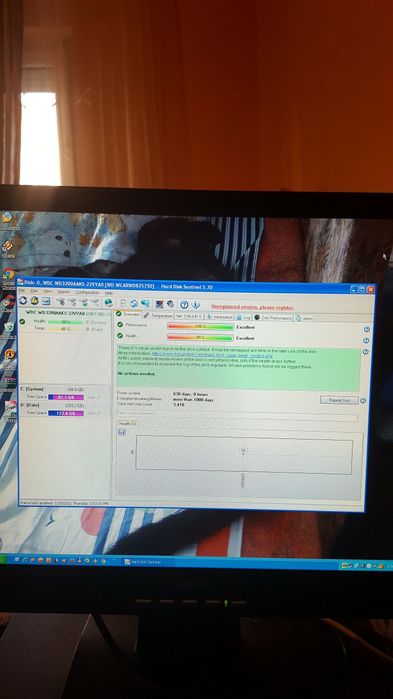Click the blank document report toolbar icon
This screenshot has width=393, height=699.
(x=123, y=303)
